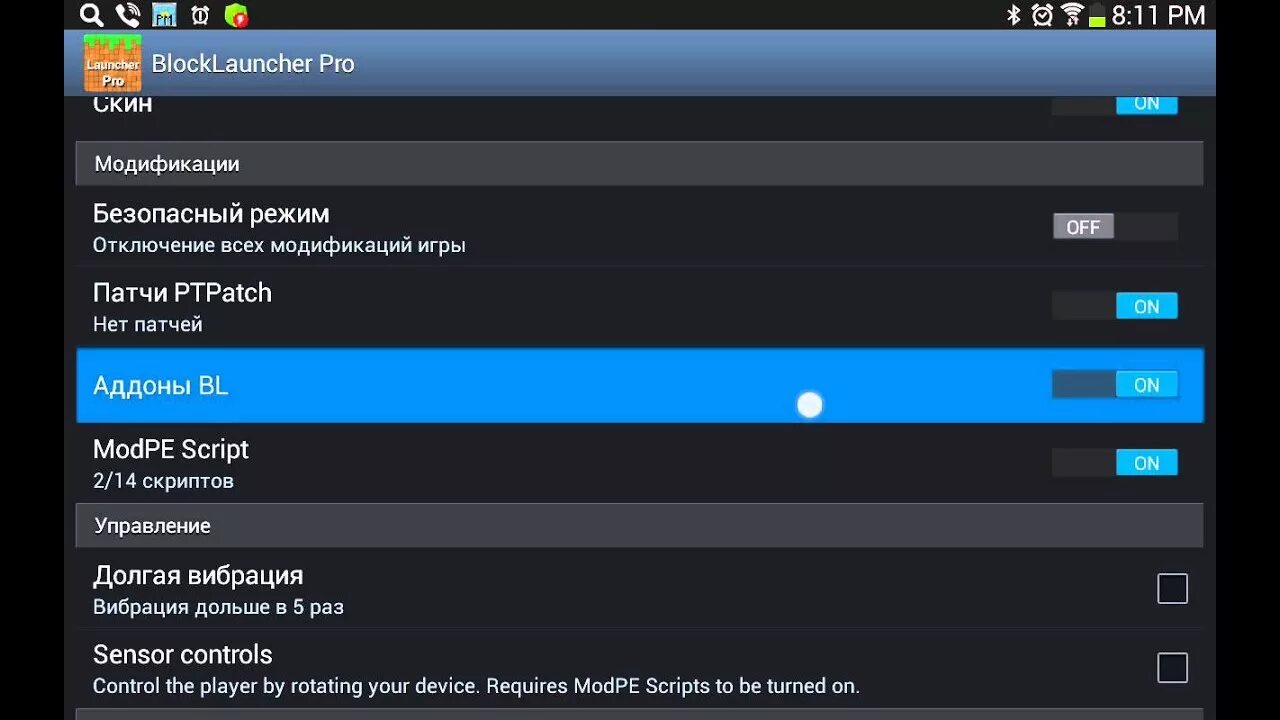Open the search magnifier in status bar
The height and width of the screenshot is (720, 1280).
[x=91, y=15]
